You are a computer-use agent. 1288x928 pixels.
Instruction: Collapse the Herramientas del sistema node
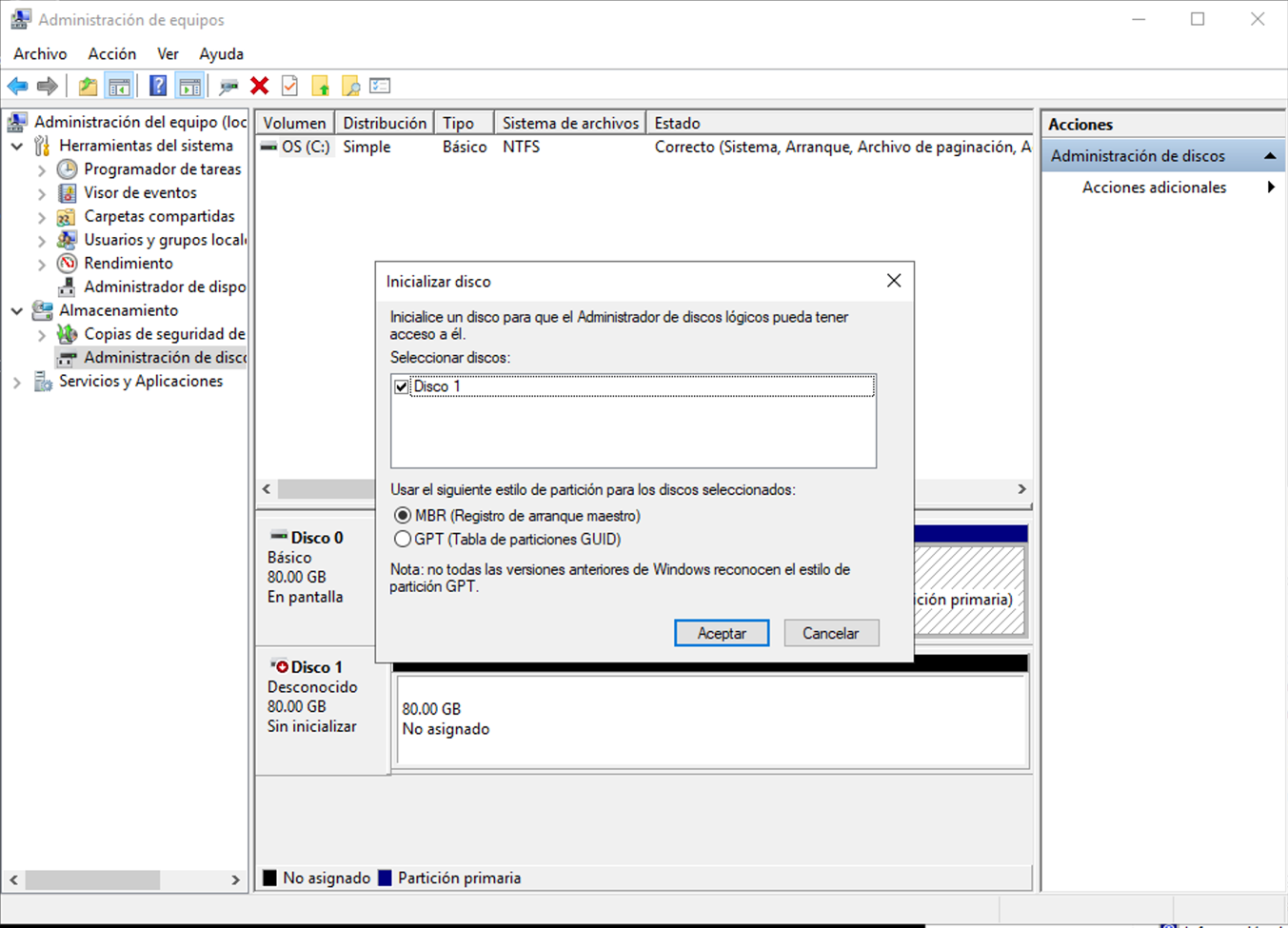click(16, 145)
